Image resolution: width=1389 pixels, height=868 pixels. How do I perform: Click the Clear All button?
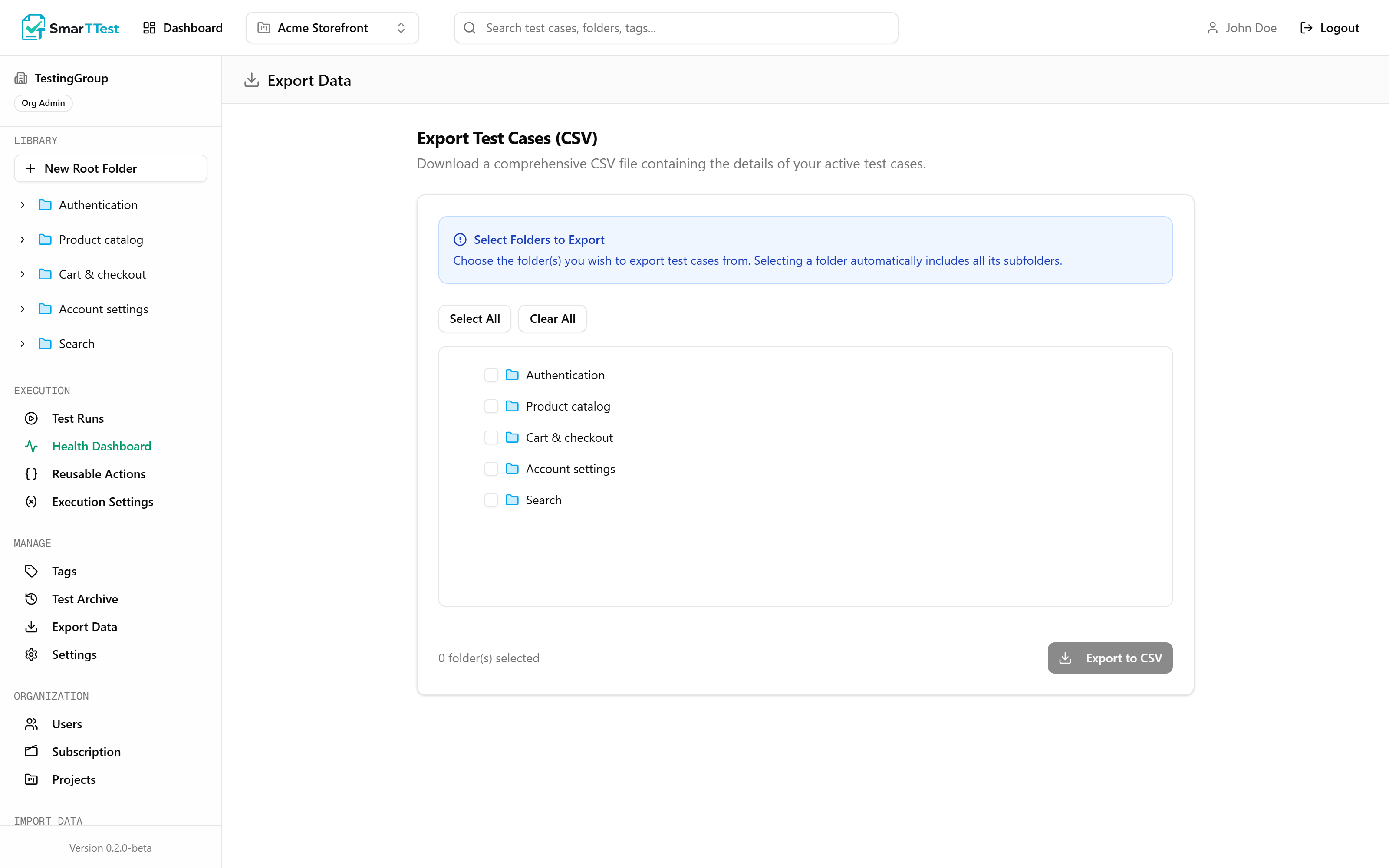coord(552,319)
